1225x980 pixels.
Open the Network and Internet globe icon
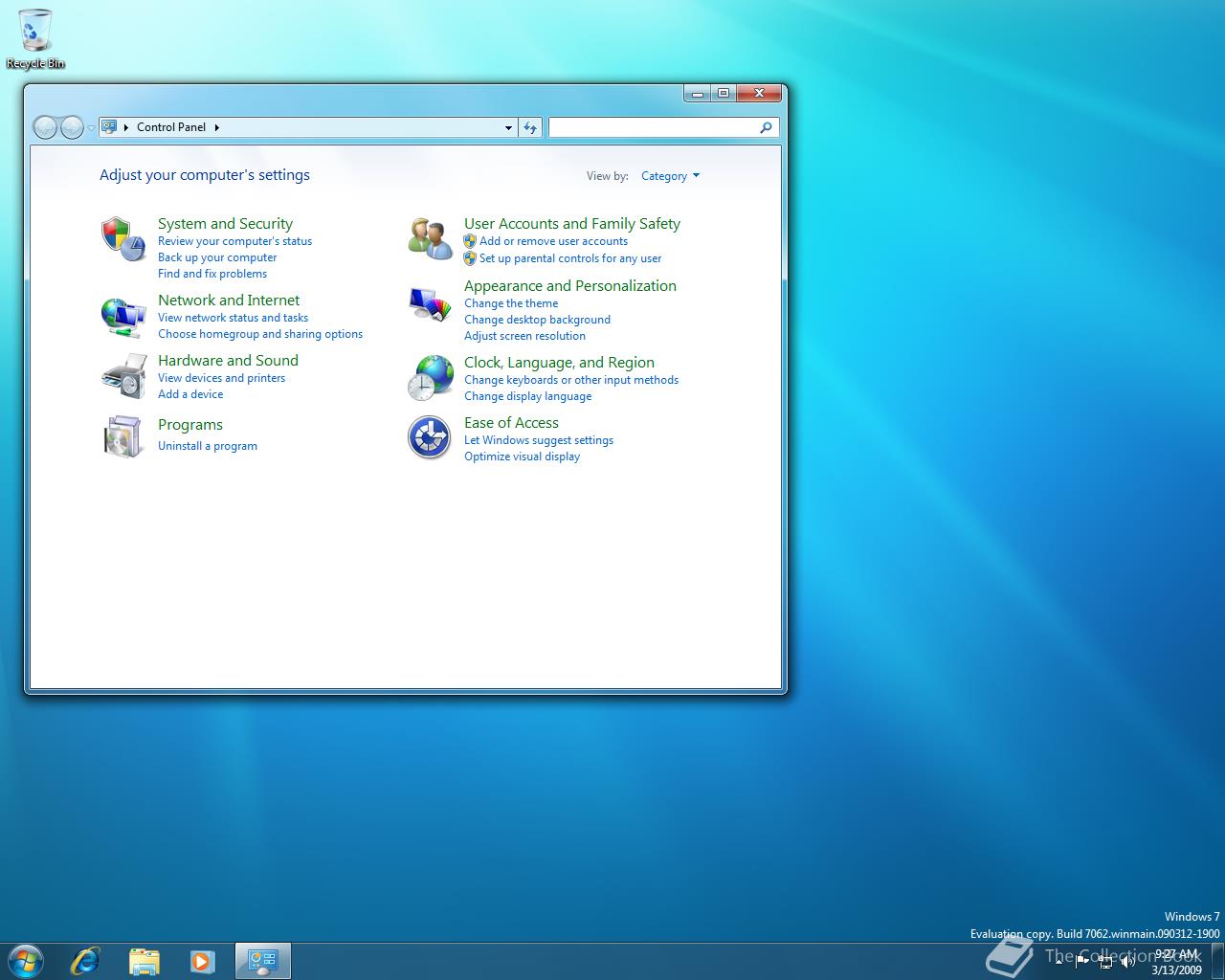[x=122, y=316]
